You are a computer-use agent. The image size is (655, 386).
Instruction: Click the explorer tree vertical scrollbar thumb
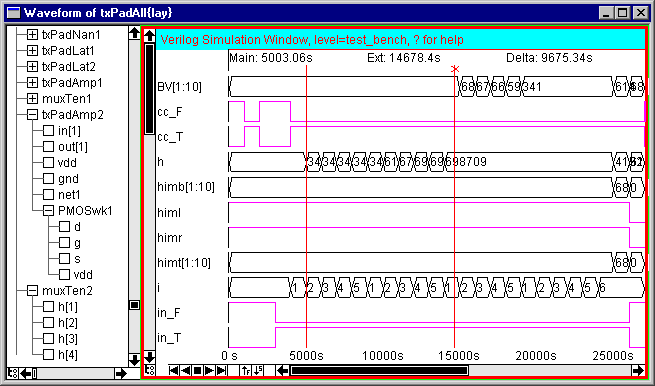click(134, 305)
